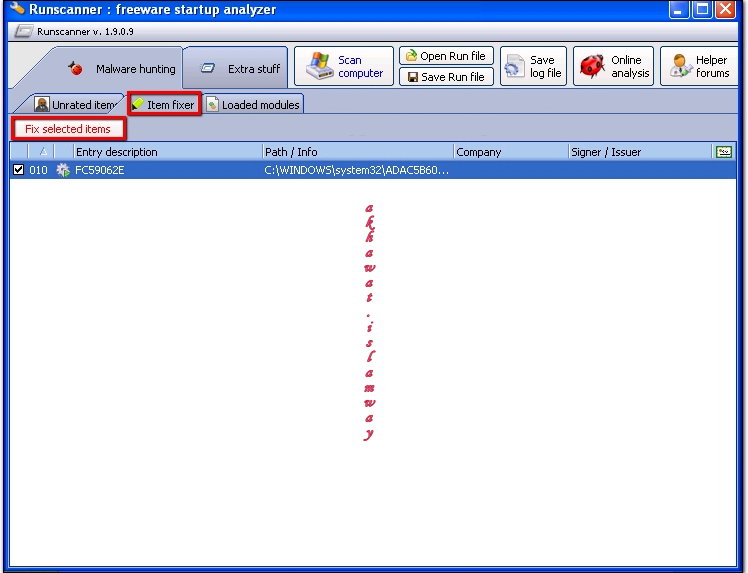
Task: Click the document icon on Save log file
Action: 514,66
